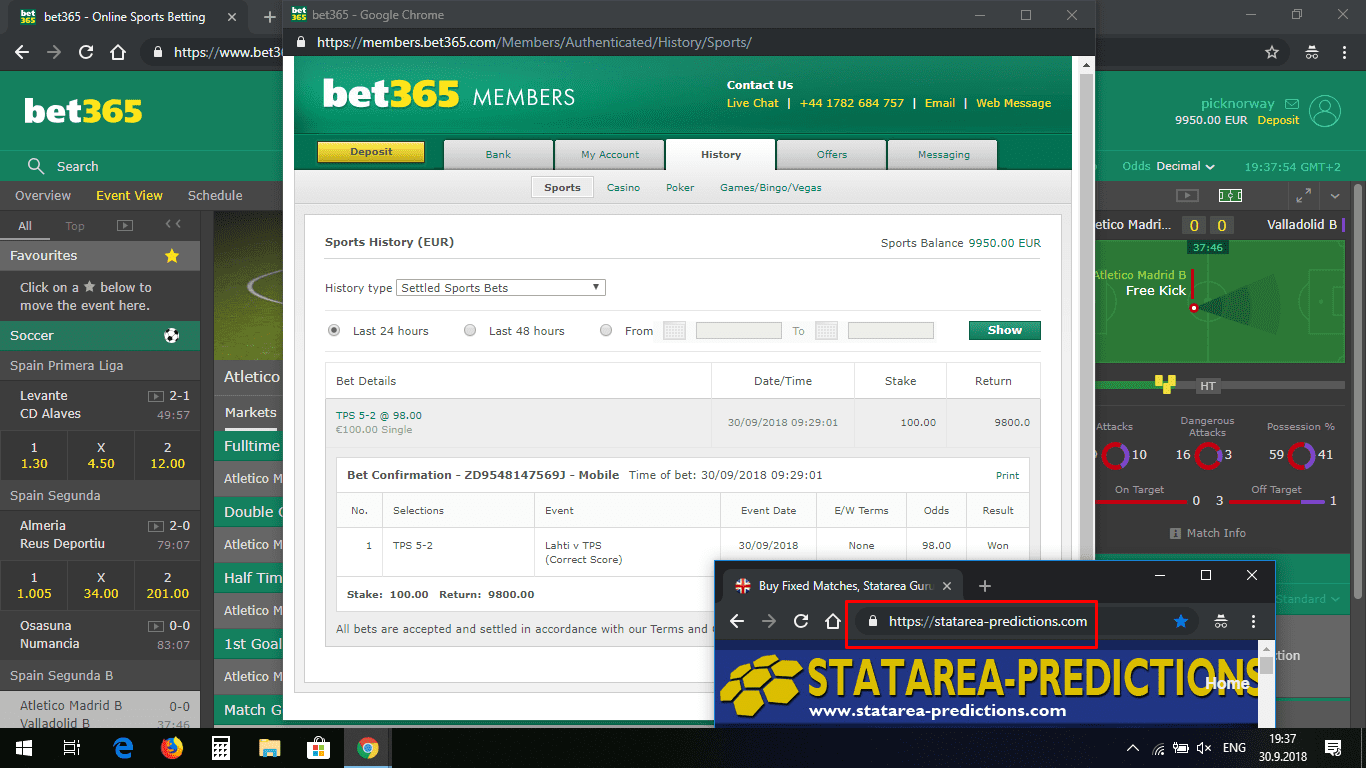
Task: Select the Last 48 hours radio button
Action: 470,331
